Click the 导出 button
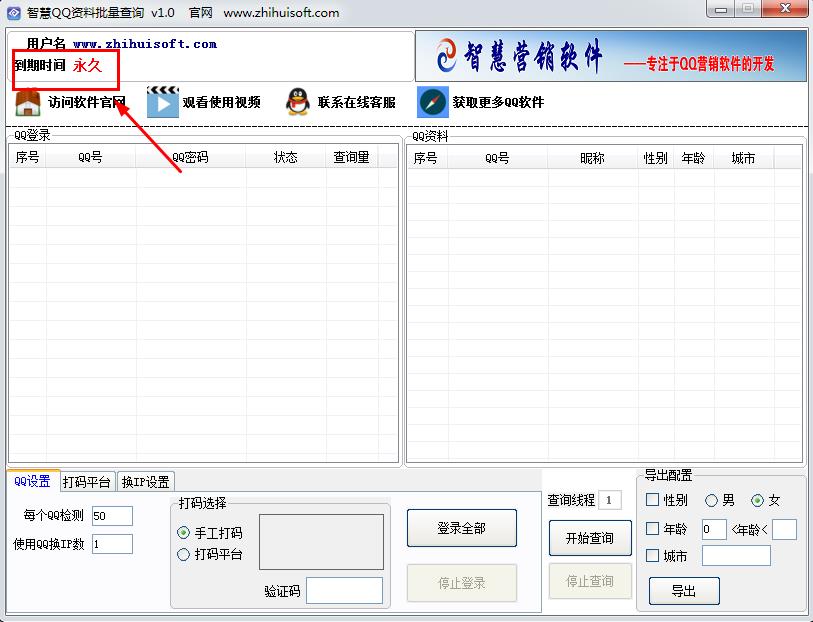This screenshot has height=622, width=813. coord(684,591)
